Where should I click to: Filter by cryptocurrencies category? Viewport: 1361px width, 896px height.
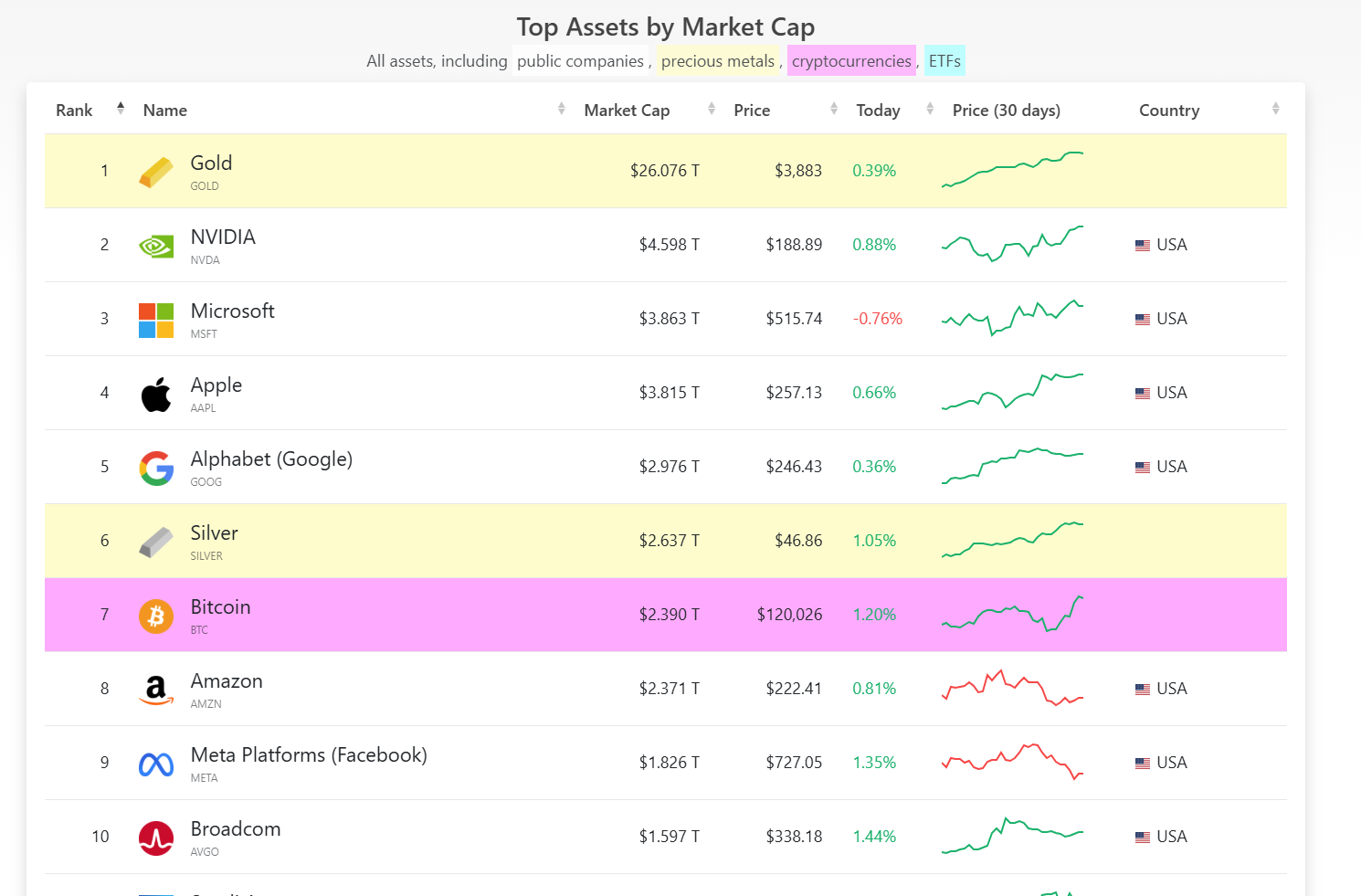coord(851,61)
